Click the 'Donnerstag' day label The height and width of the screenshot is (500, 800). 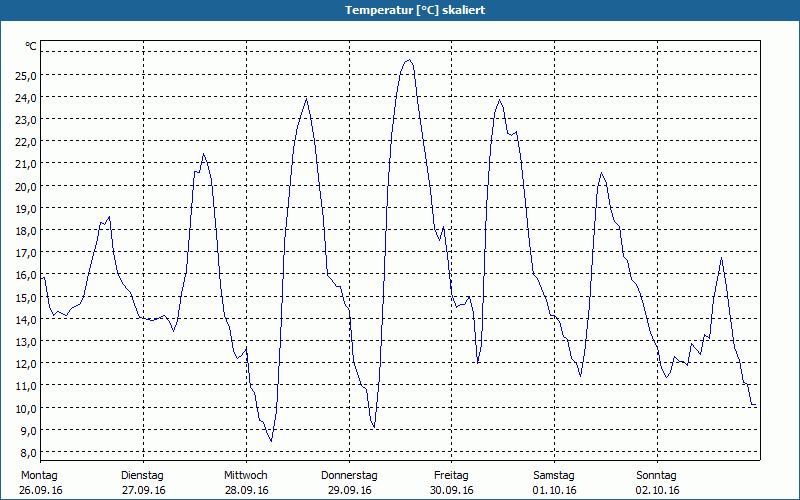349,476
